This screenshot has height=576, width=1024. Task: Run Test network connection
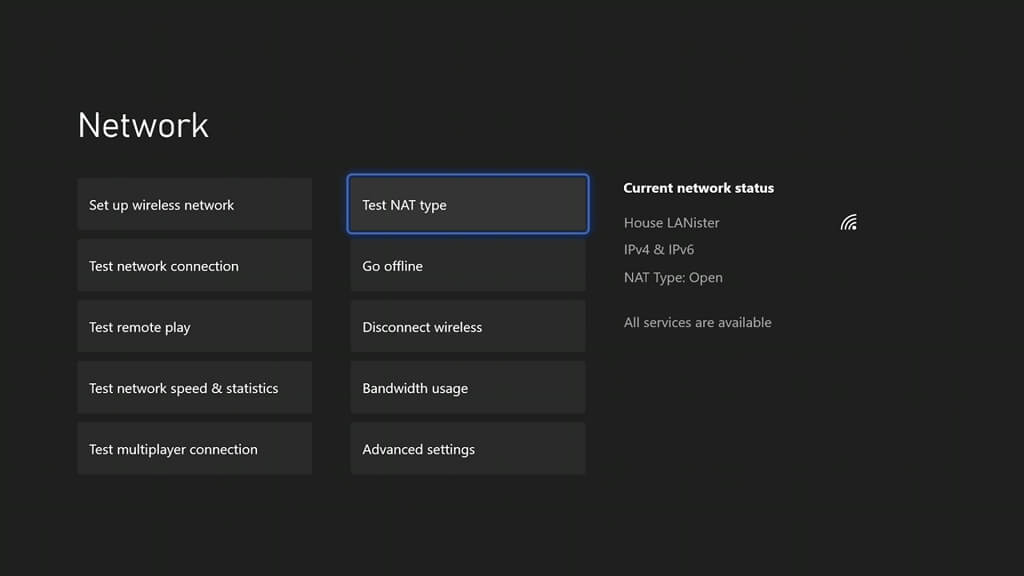[194, 265]
